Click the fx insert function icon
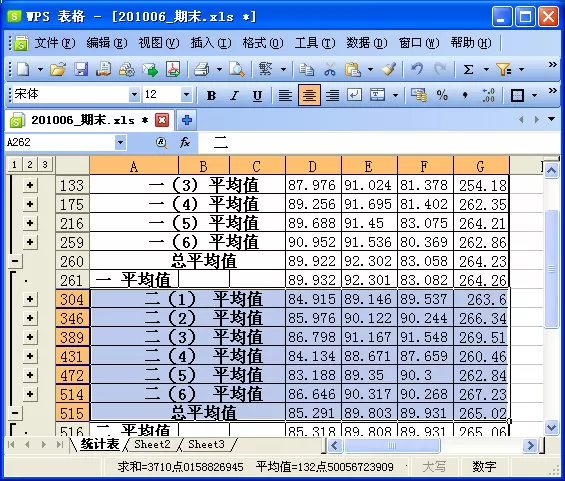The height and width of the screenshot is (481, 565). click(184, 142)
